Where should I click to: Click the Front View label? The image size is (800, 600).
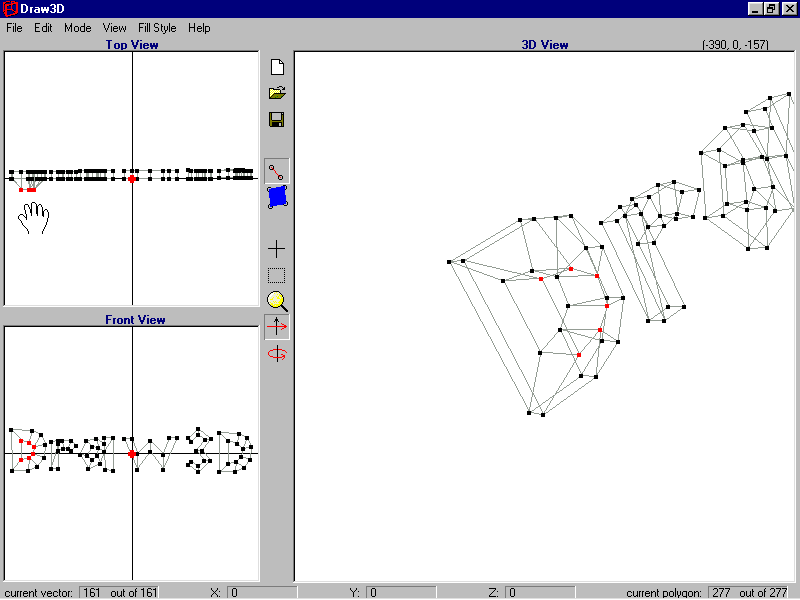135,320
